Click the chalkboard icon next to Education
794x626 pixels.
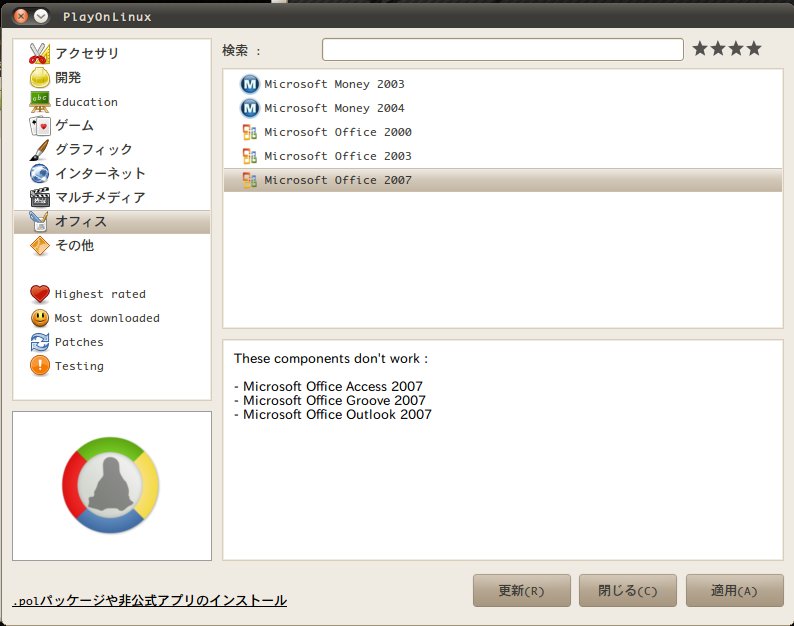point(39,102)
